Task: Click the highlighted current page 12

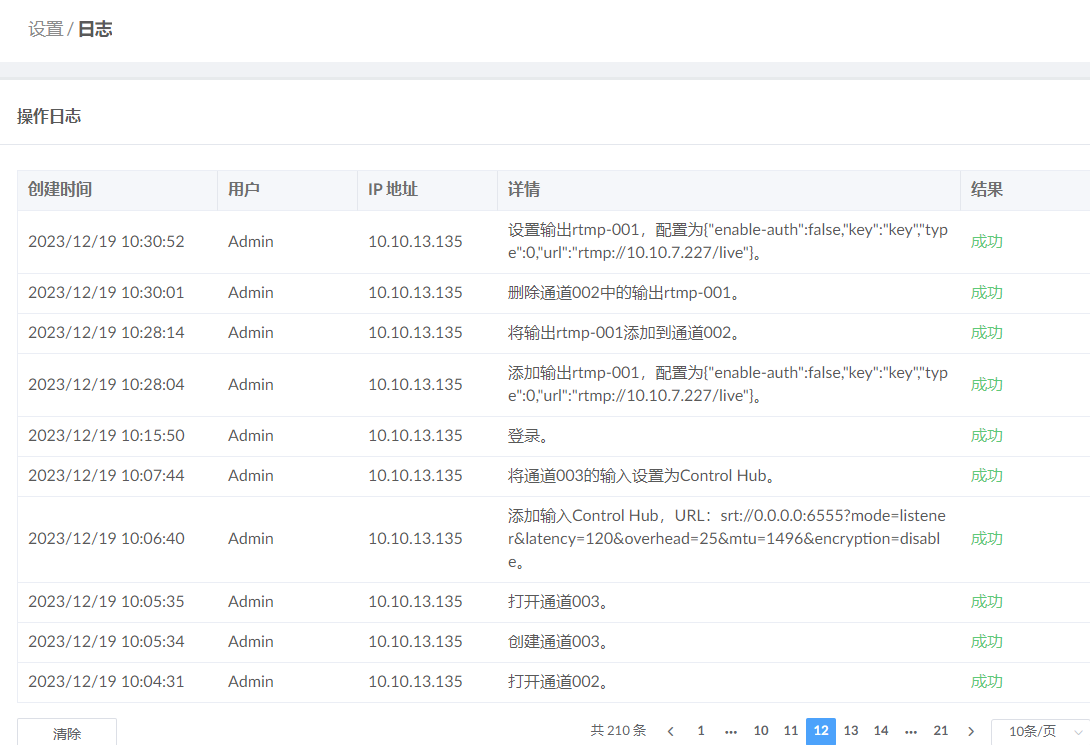Action: pyautogui.click(x=821, y=731)
